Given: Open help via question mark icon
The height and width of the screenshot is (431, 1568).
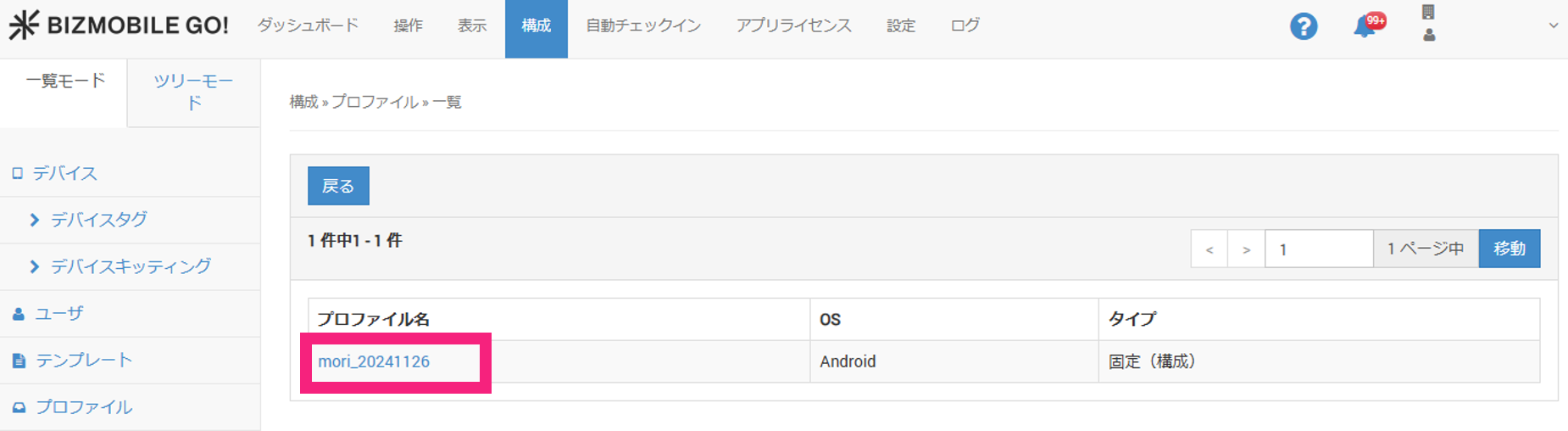Looking at the screenshot, I should click(x=1304, y=26).
